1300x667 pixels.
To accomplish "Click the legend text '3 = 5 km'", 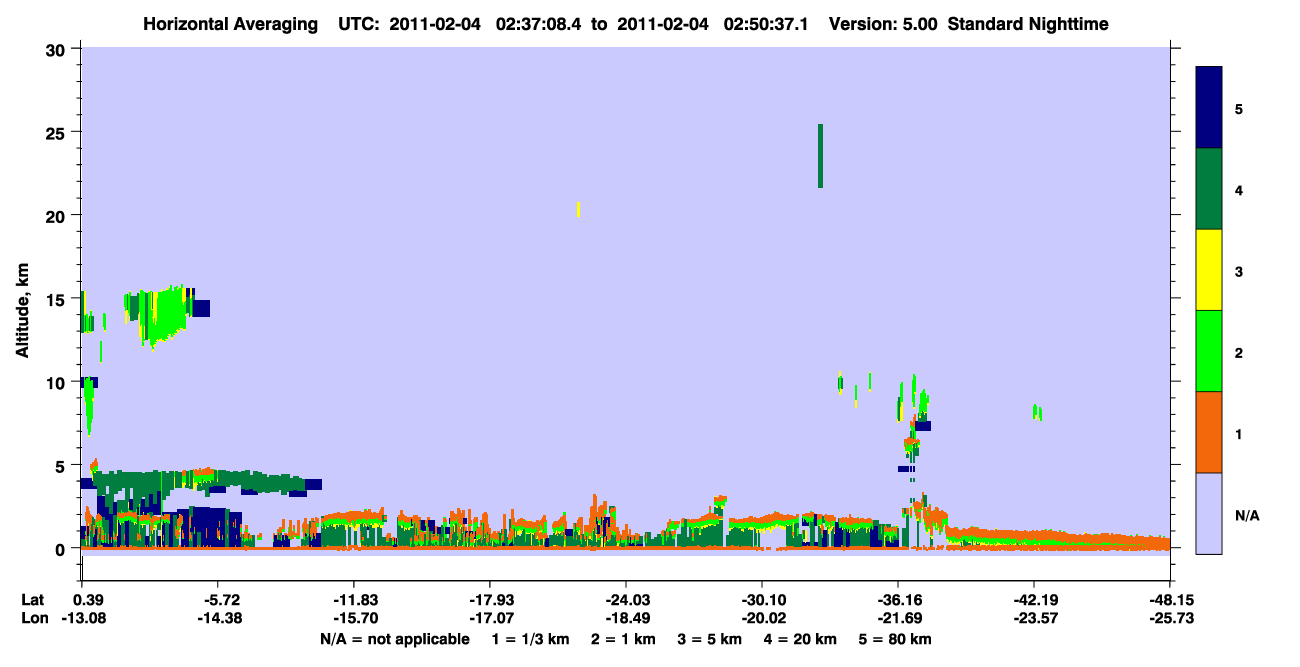I will 710,639.
